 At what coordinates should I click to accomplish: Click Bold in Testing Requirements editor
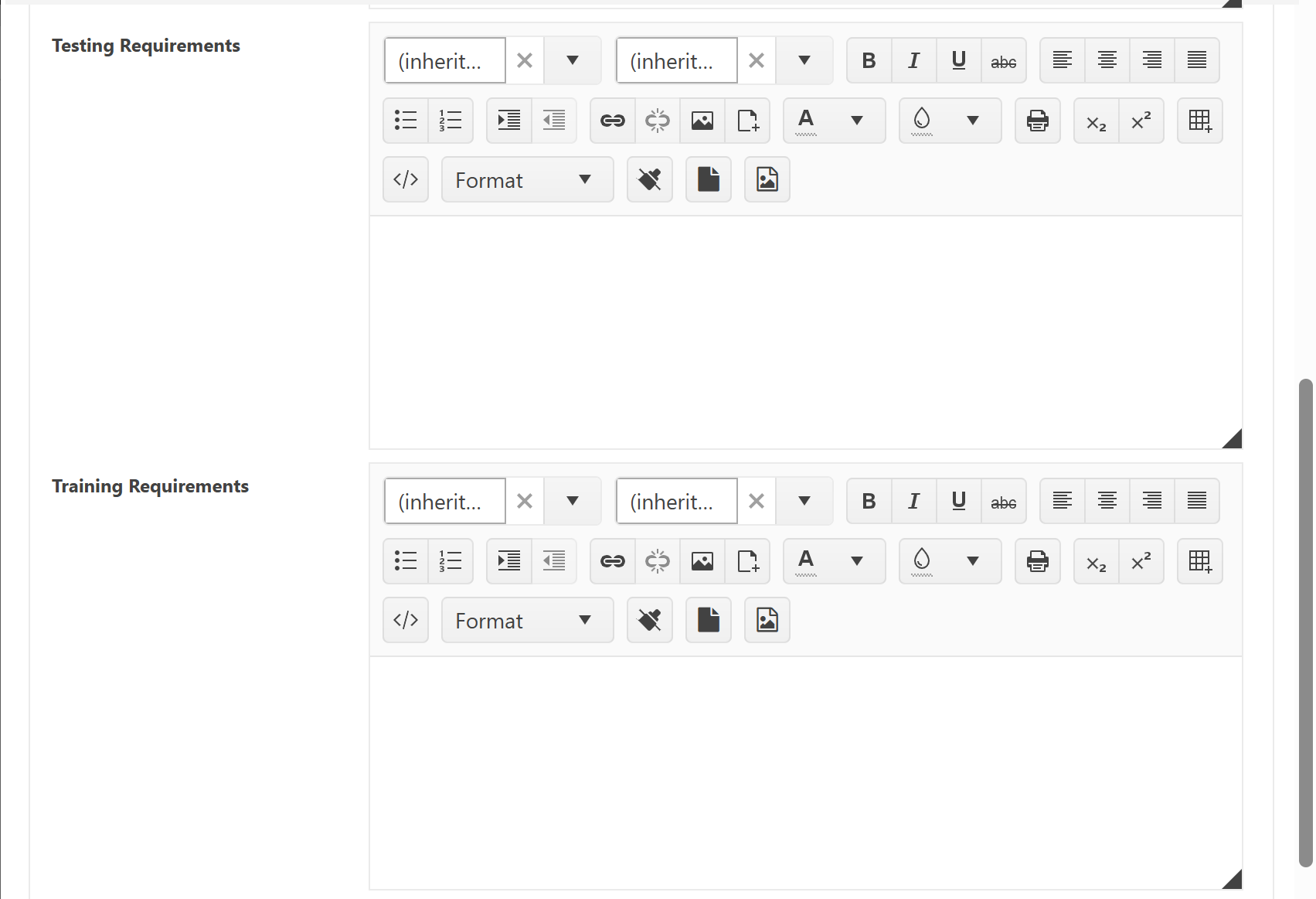(869, 60)
